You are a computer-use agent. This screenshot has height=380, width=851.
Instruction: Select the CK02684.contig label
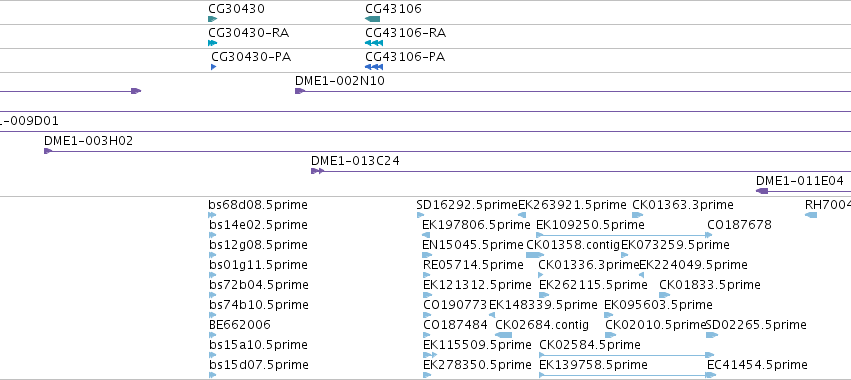542,325
